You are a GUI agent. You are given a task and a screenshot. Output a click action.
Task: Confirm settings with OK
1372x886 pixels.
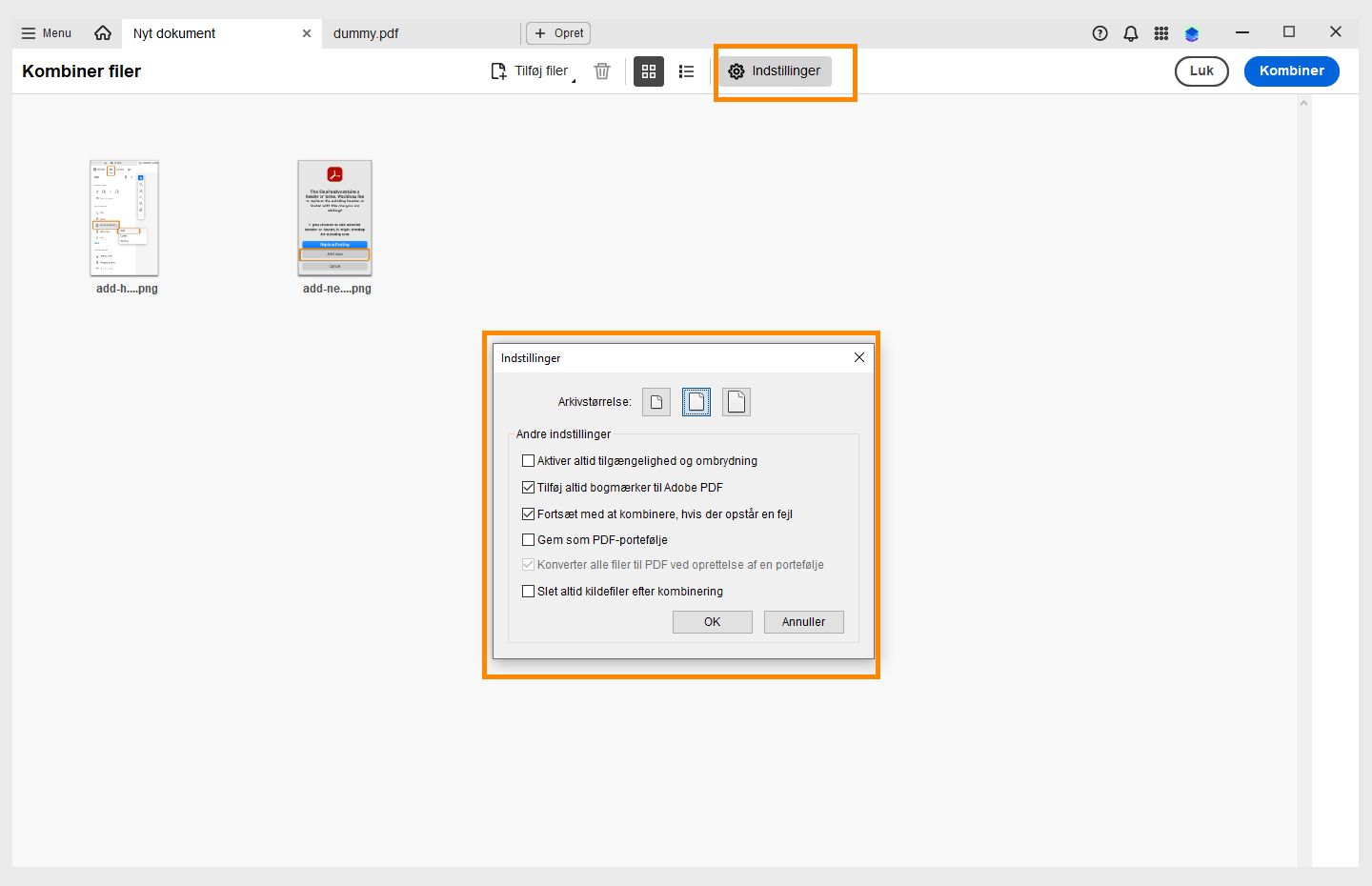[713, 622]
